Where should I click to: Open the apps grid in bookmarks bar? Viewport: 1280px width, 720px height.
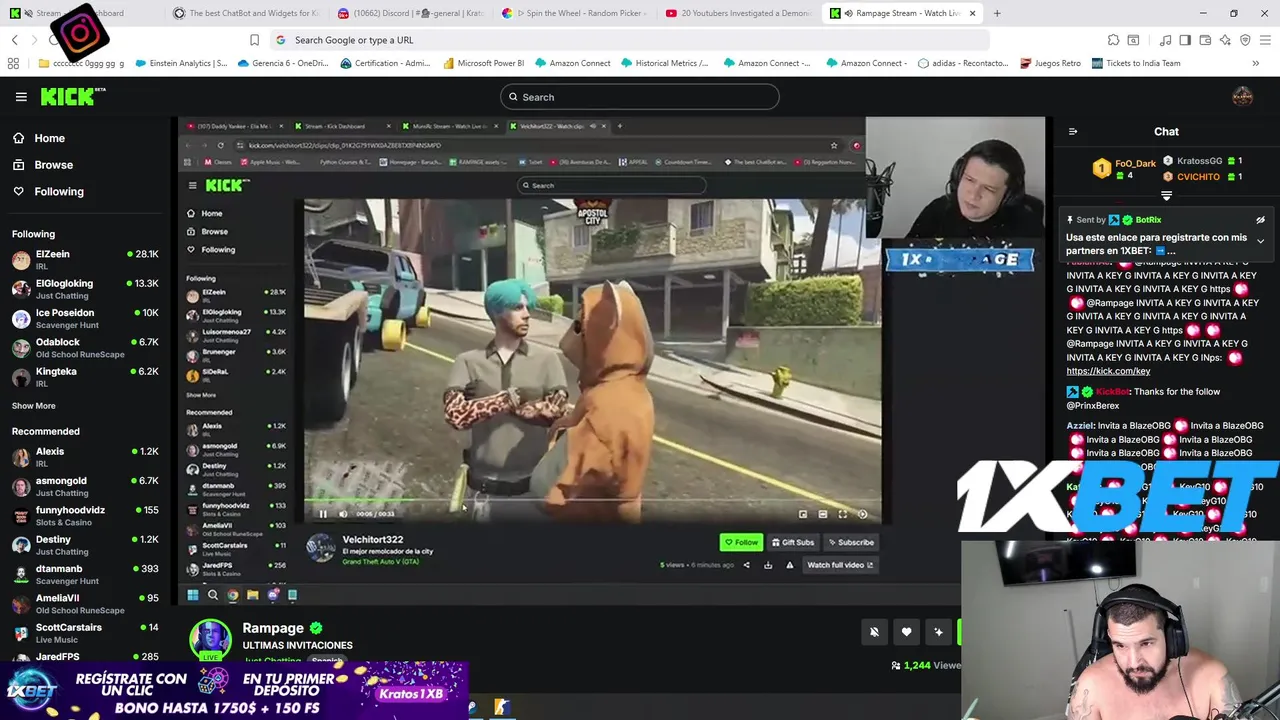[13, 63]
